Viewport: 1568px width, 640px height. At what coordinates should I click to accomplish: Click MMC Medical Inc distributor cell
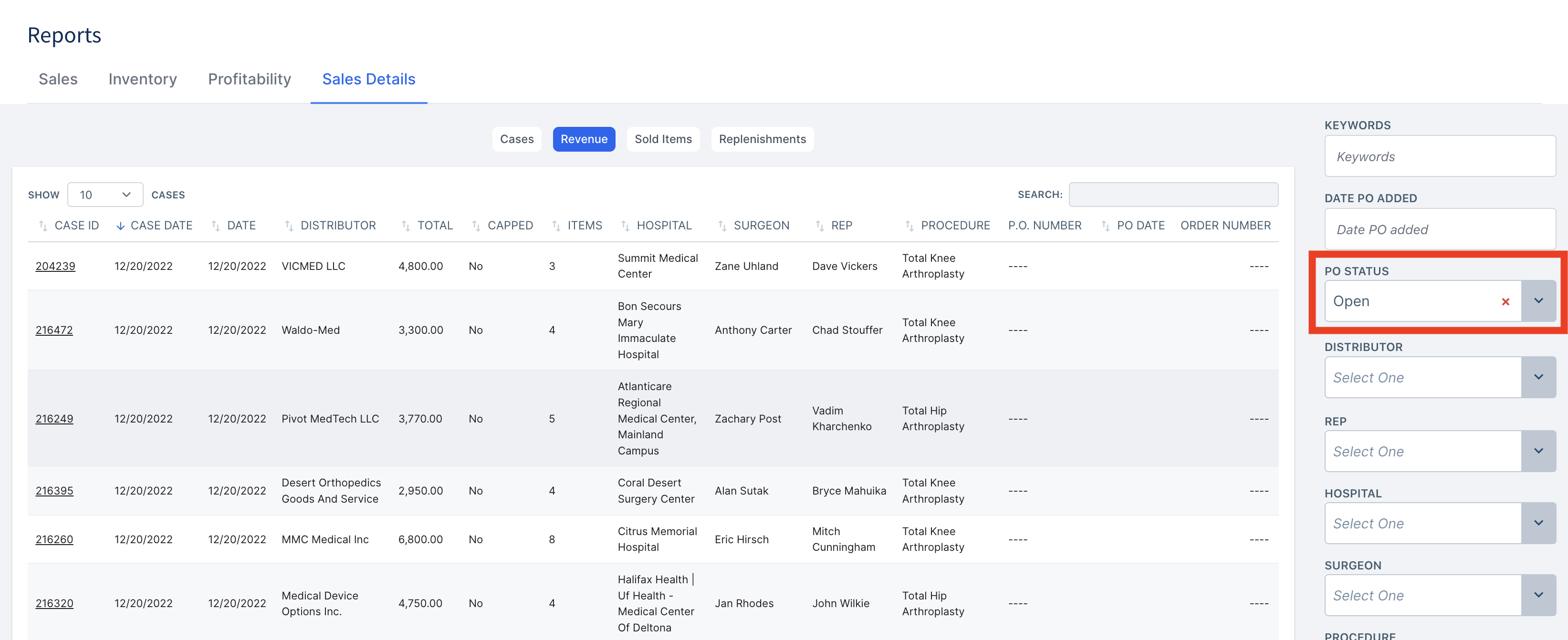point(325,539)
